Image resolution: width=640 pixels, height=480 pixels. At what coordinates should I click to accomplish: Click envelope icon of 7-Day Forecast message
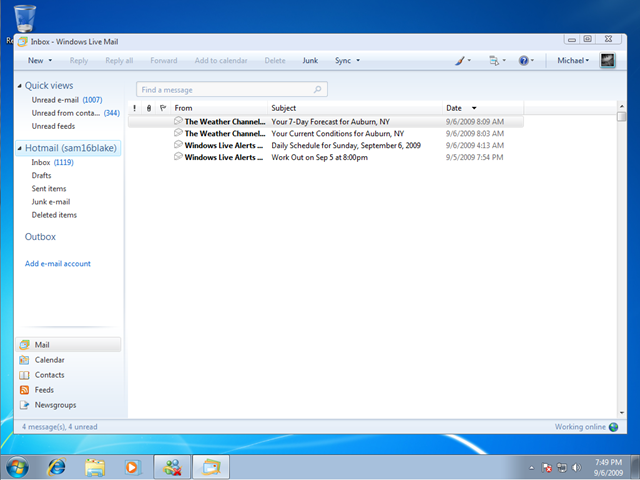[x=178, y=121]
